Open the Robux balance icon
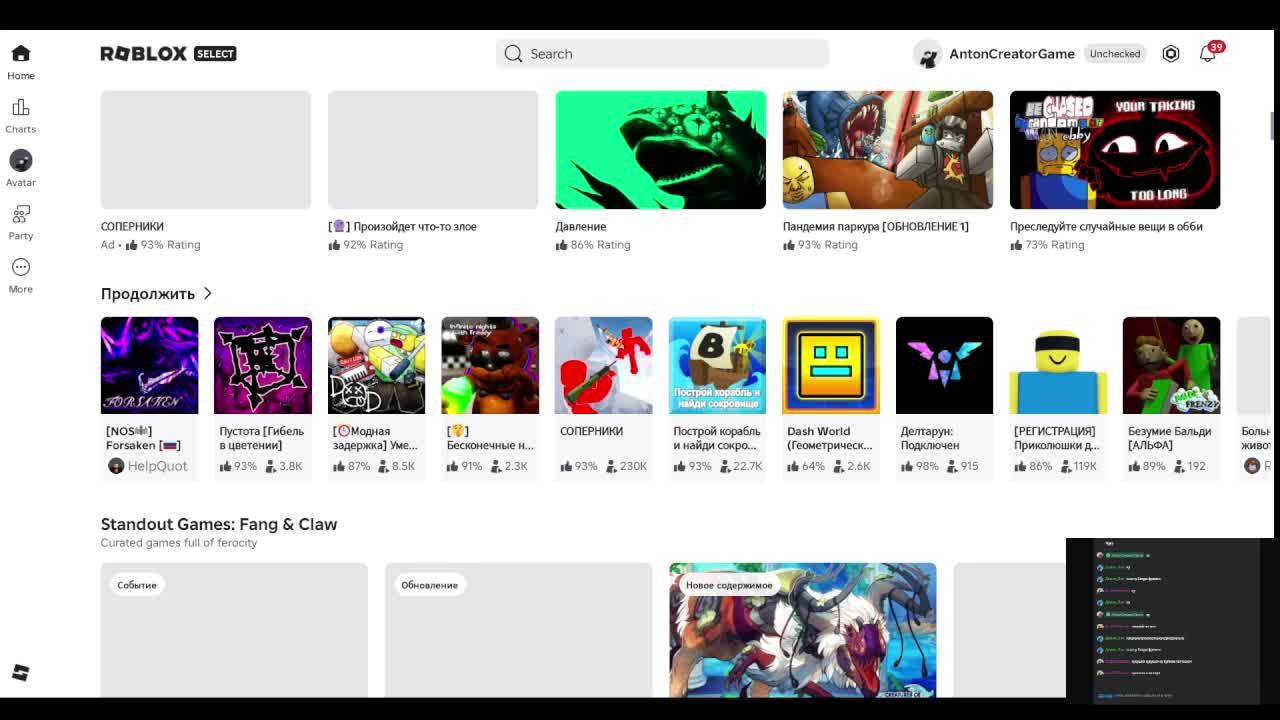This screenshot has width=1280, height=720. pyautogui.click(x=1171, y=54)
